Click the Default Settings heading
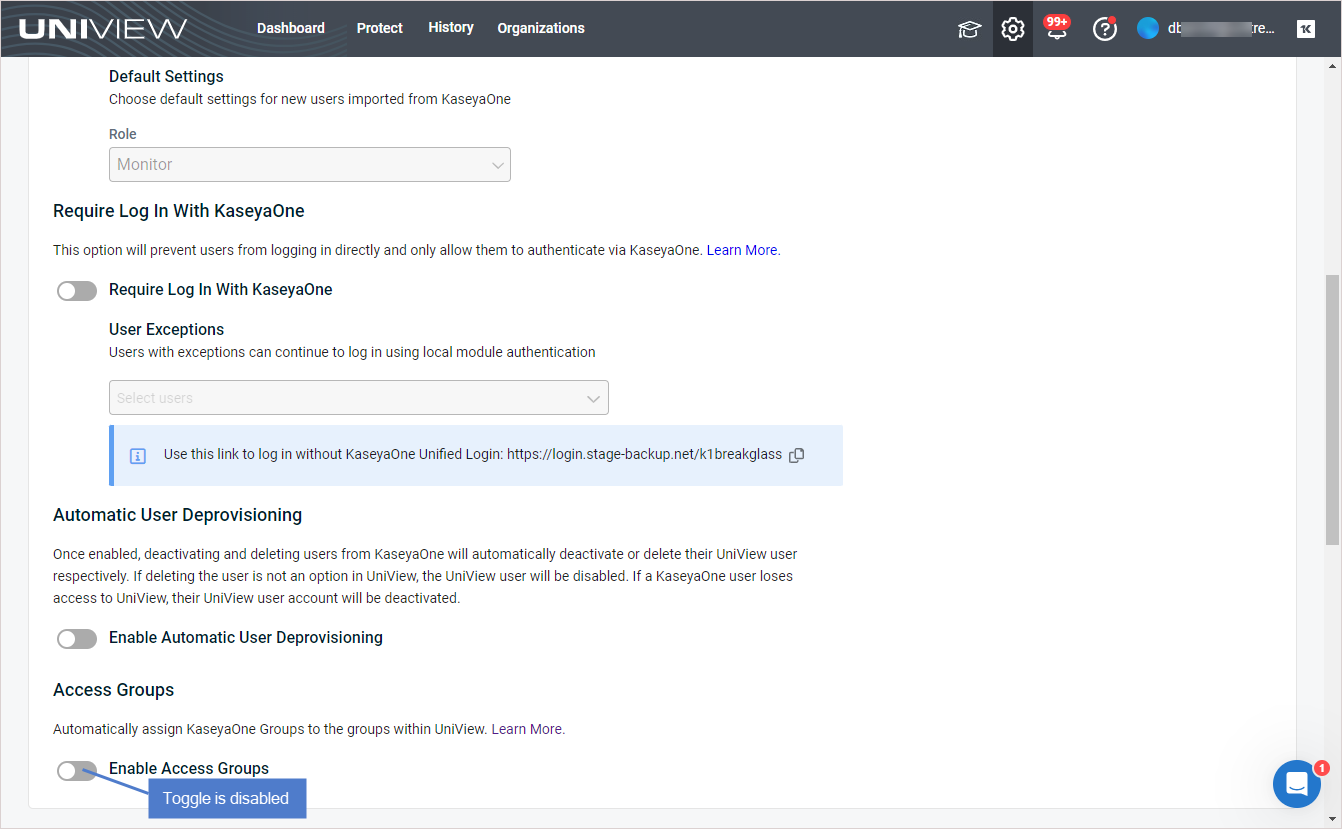 pos(166,76)
